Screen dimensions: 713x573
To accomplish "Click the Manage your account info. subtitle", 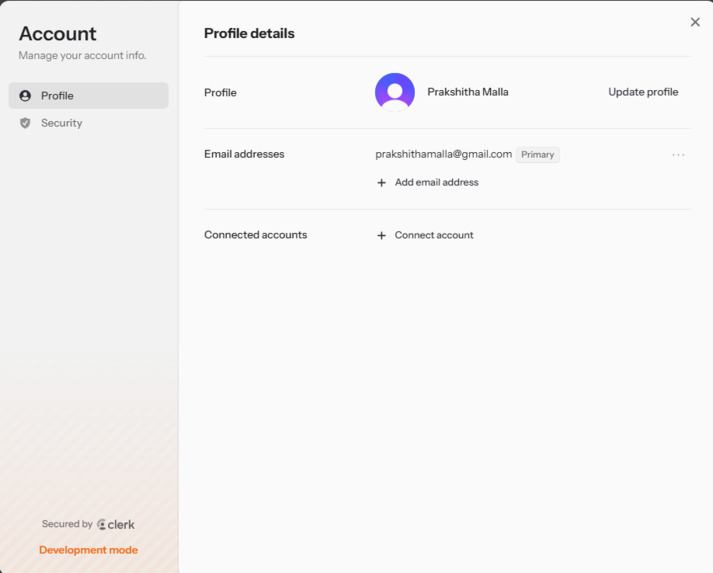I will (82, 55).
